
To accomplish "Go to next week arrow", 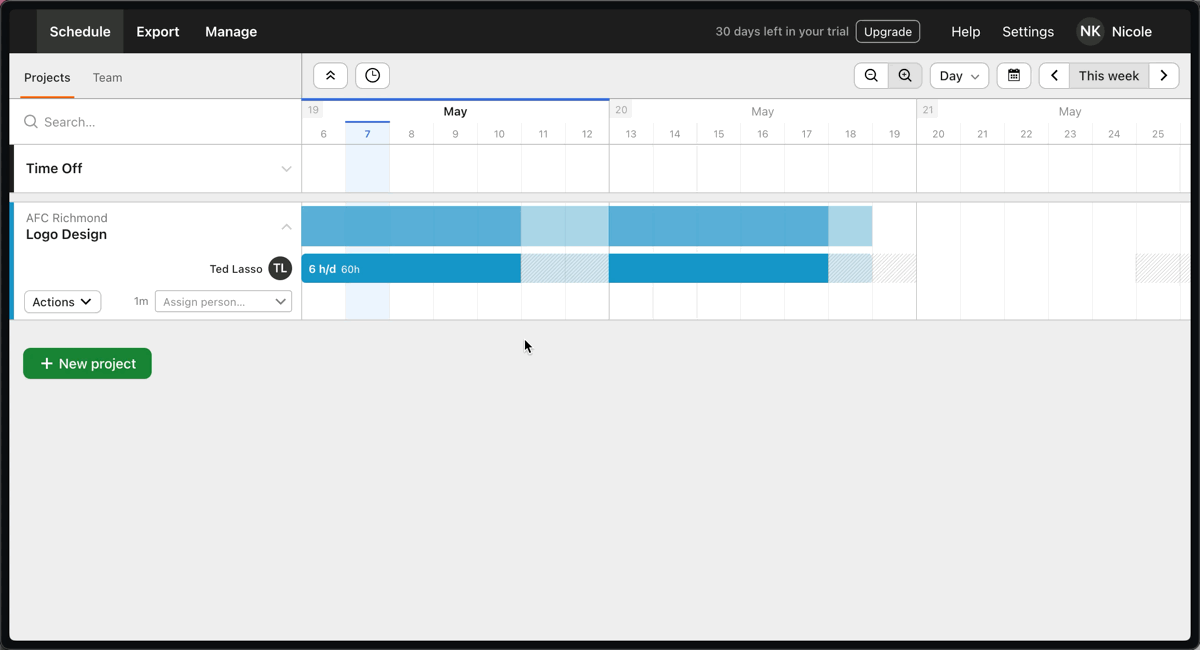I will tap(1164, 76).
